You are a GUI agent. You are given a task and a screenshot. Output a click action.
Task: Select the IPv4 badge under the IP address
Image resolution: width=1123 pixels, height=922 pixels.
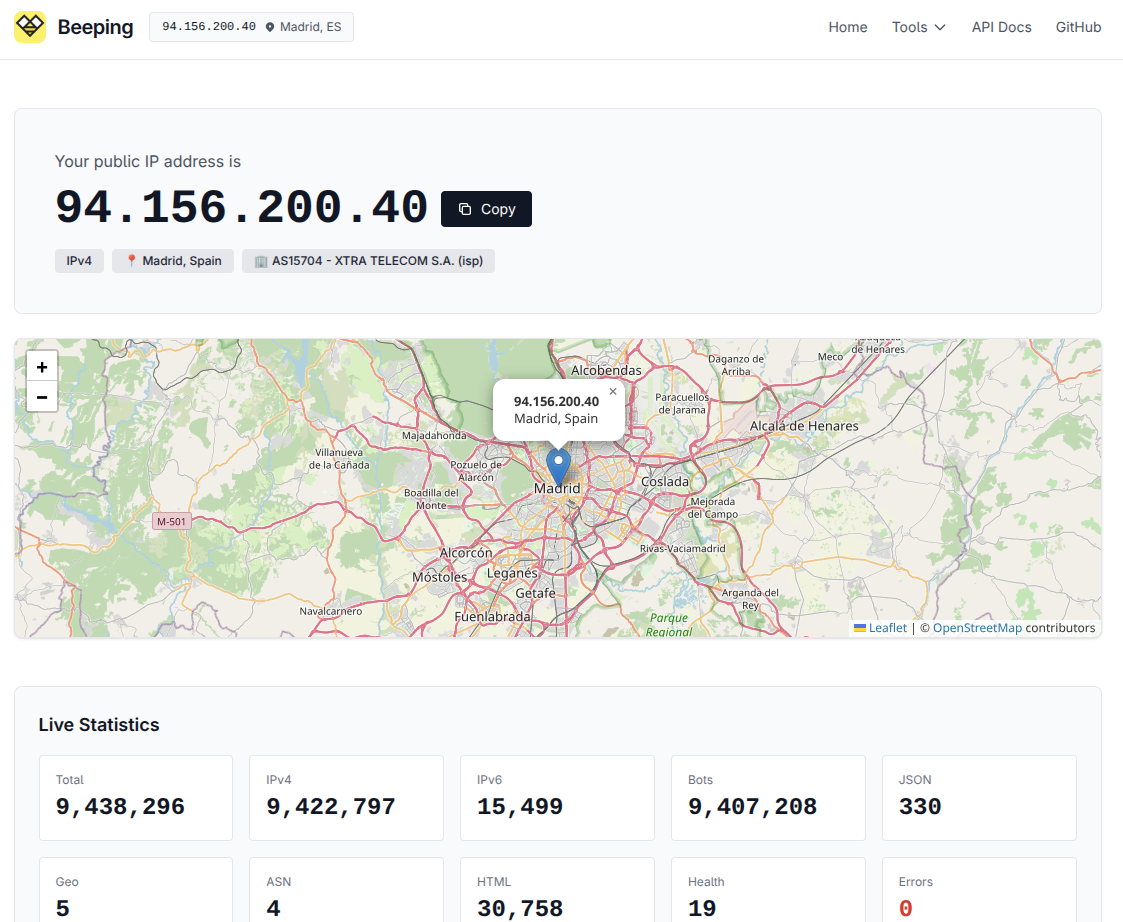79,260
